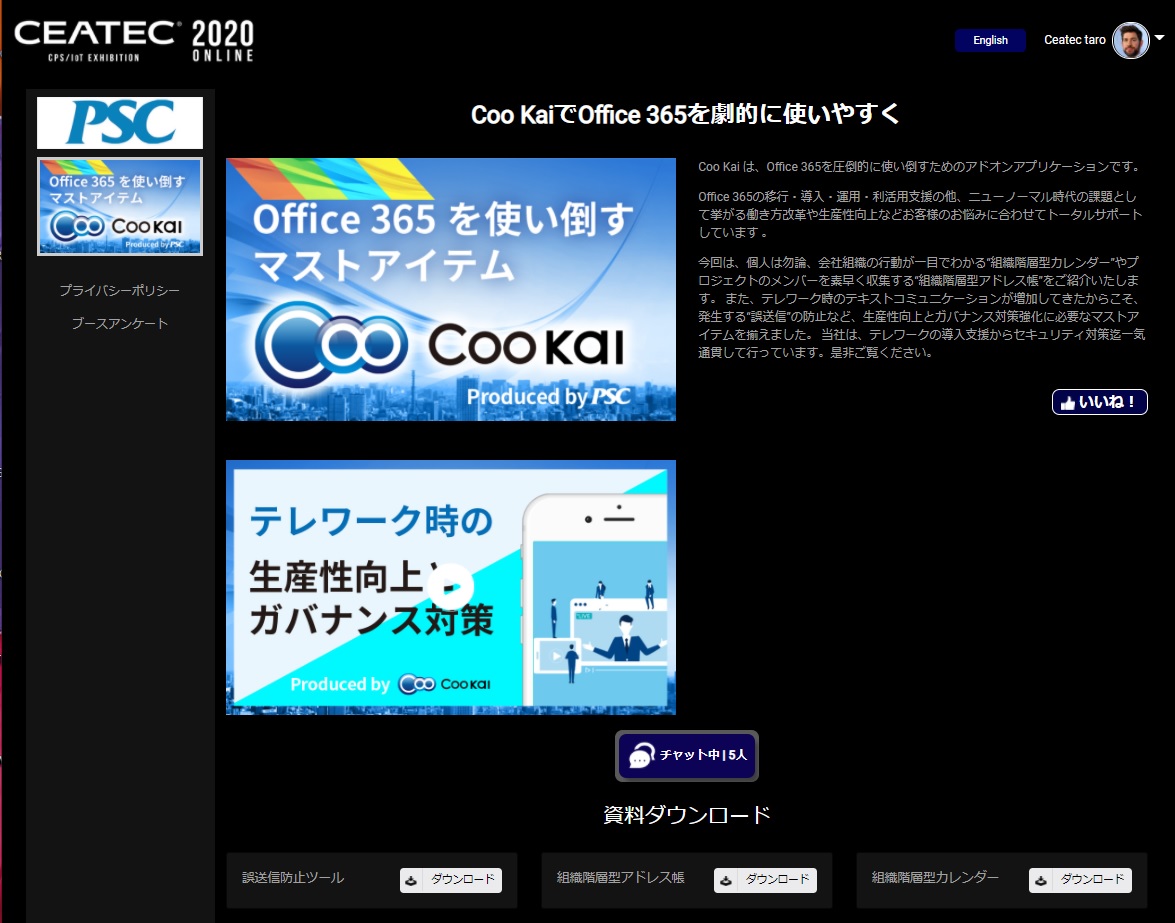Expand the user account dropdown arrow
This screenshot has height=923, width=1175.
(x=1159, y=37)
